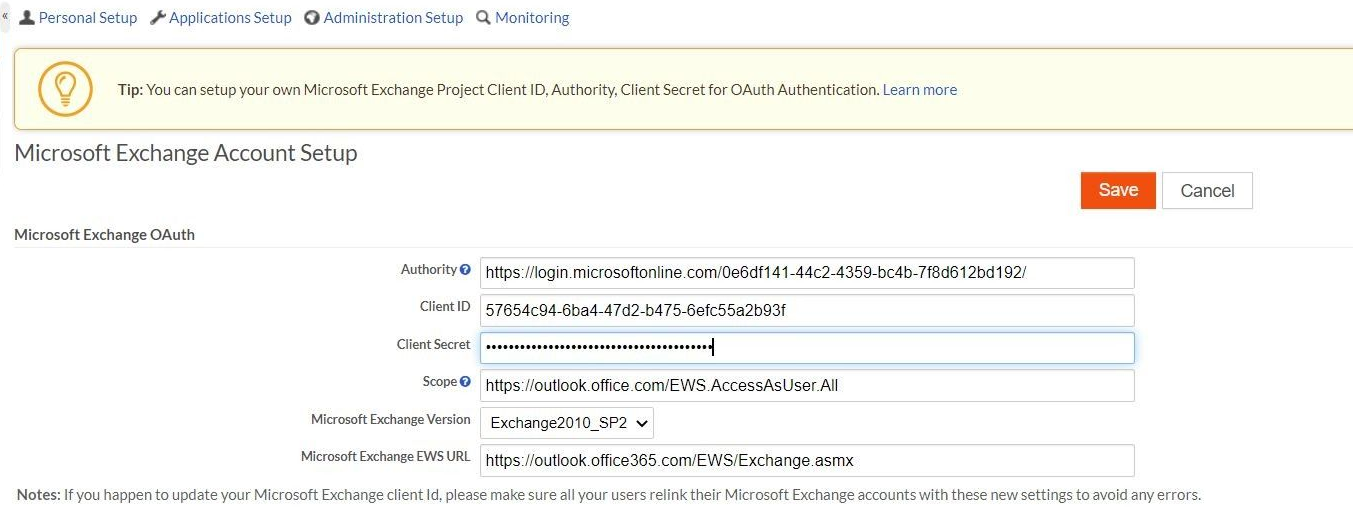
Task: Open the Authority help question-mark icon
Action: click(465, 270)
